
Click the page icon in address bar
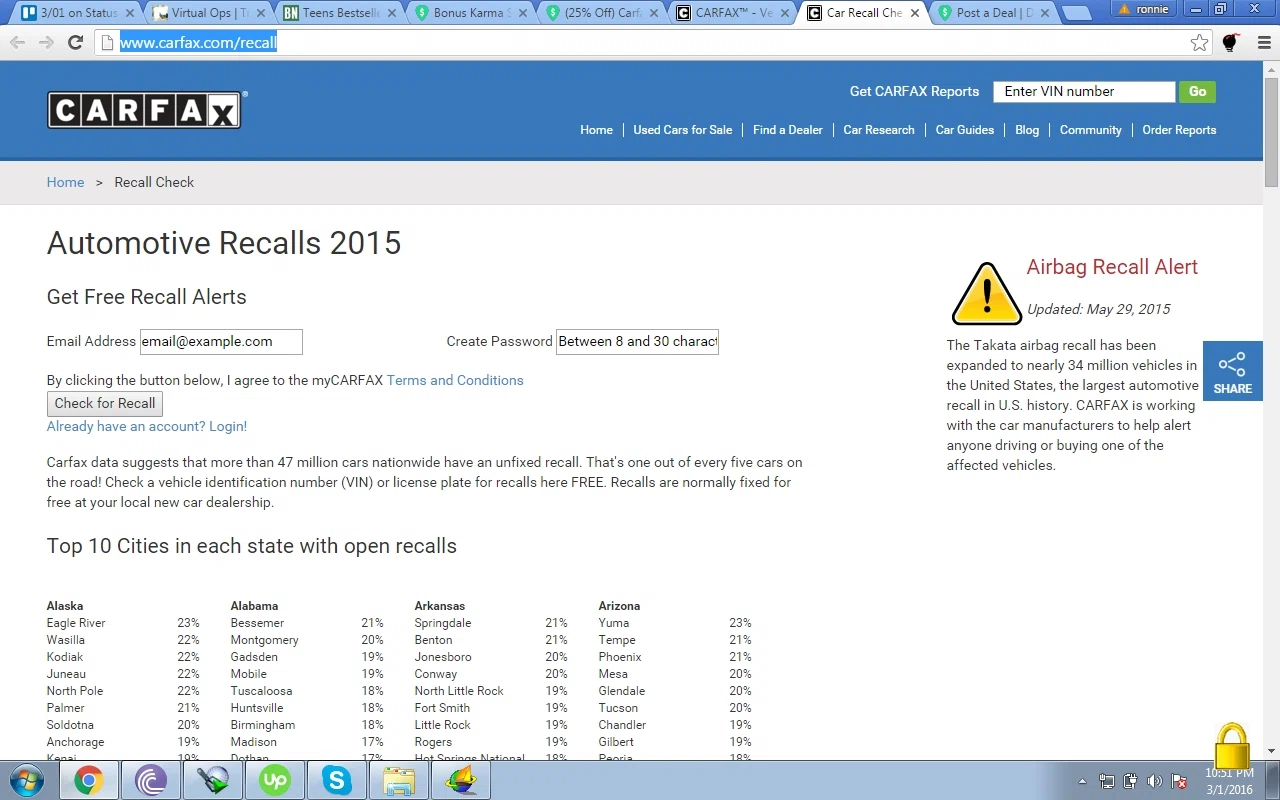pyautogui.click(x=107, y=43)
